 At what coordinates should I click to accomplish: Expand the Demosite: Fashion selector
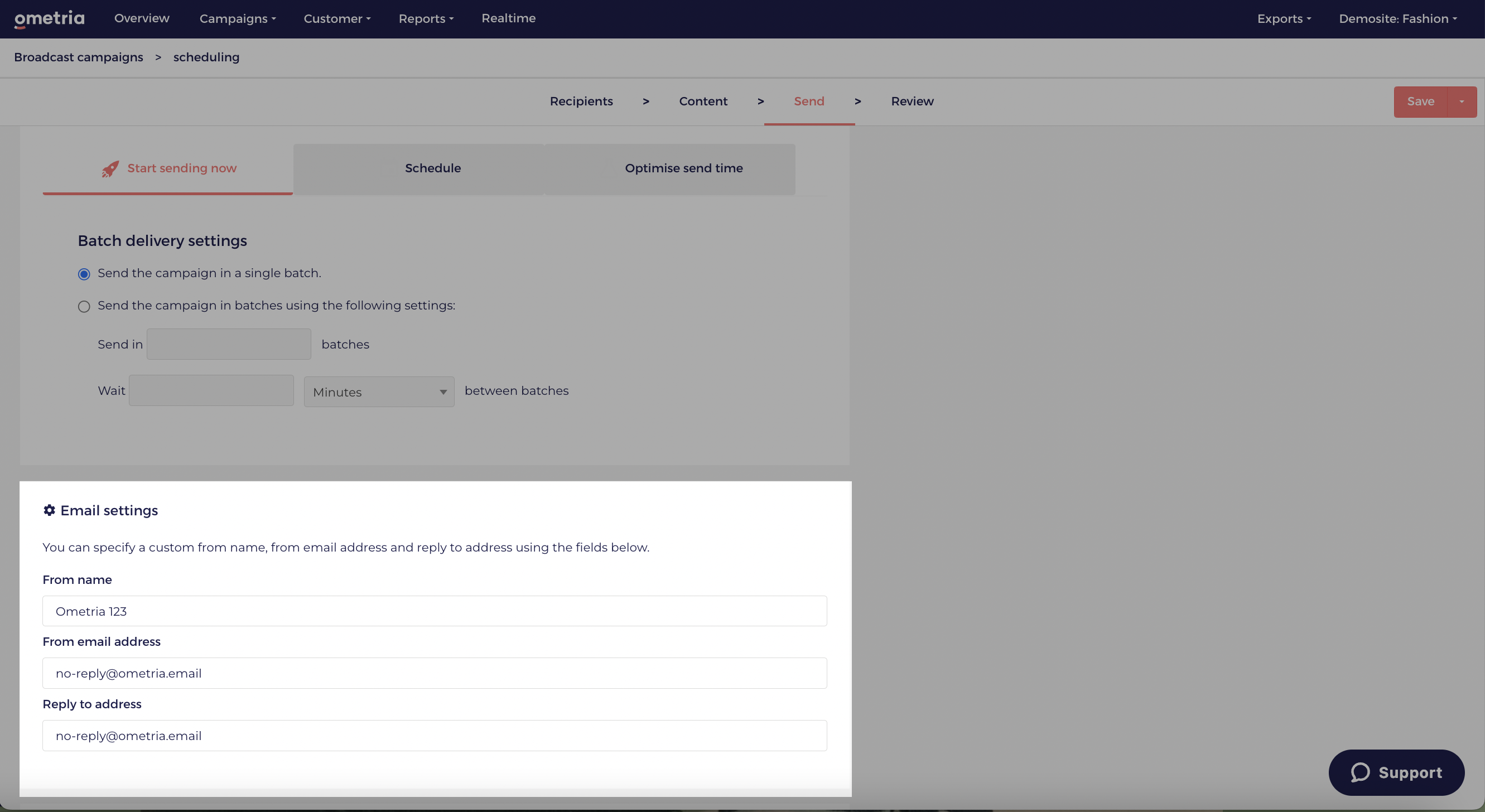pos(1397,18)
